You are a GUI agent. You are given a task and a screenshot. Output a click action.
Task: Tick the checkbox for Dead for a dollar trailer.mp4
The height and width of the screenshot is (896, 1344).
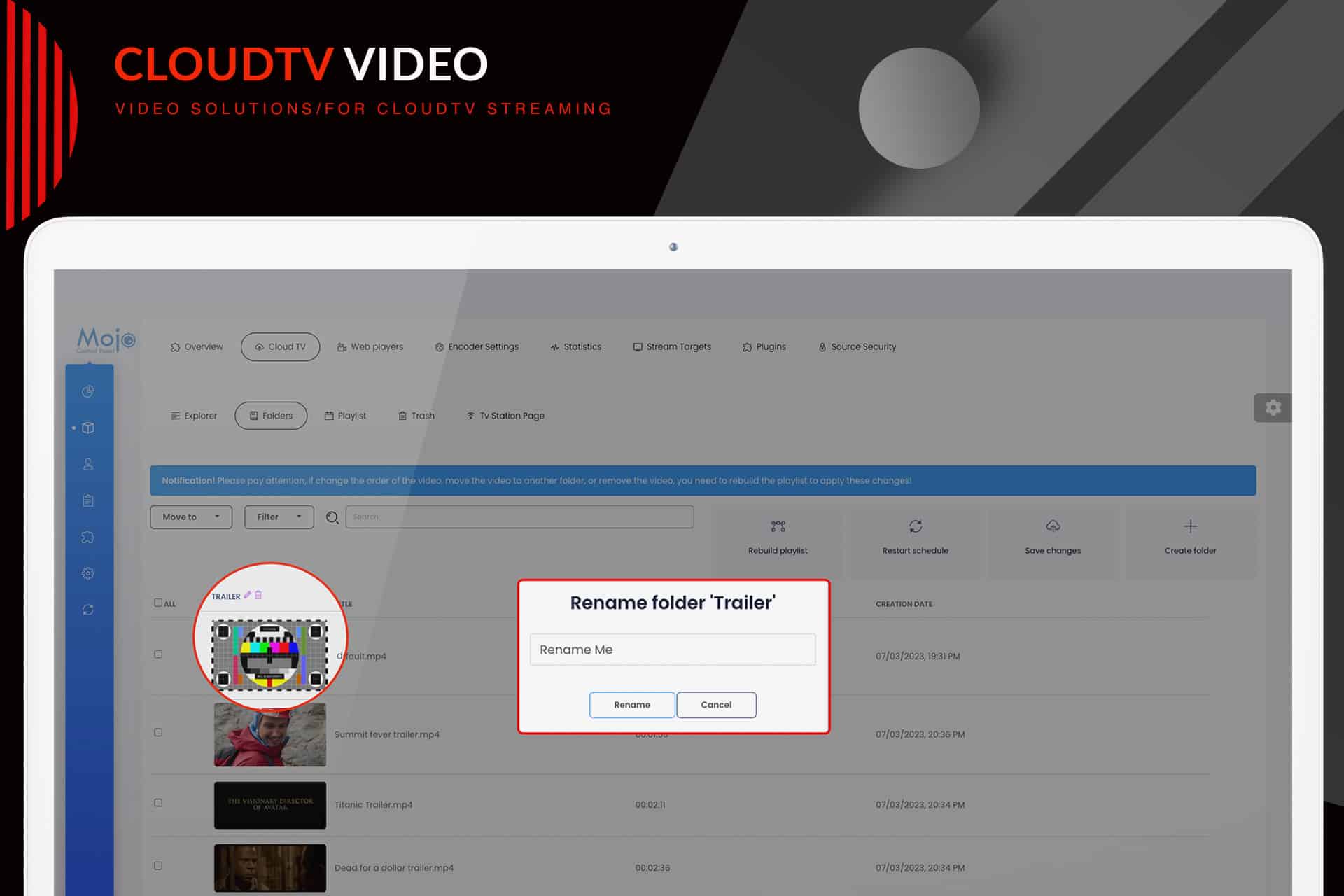tap(158, 866)
